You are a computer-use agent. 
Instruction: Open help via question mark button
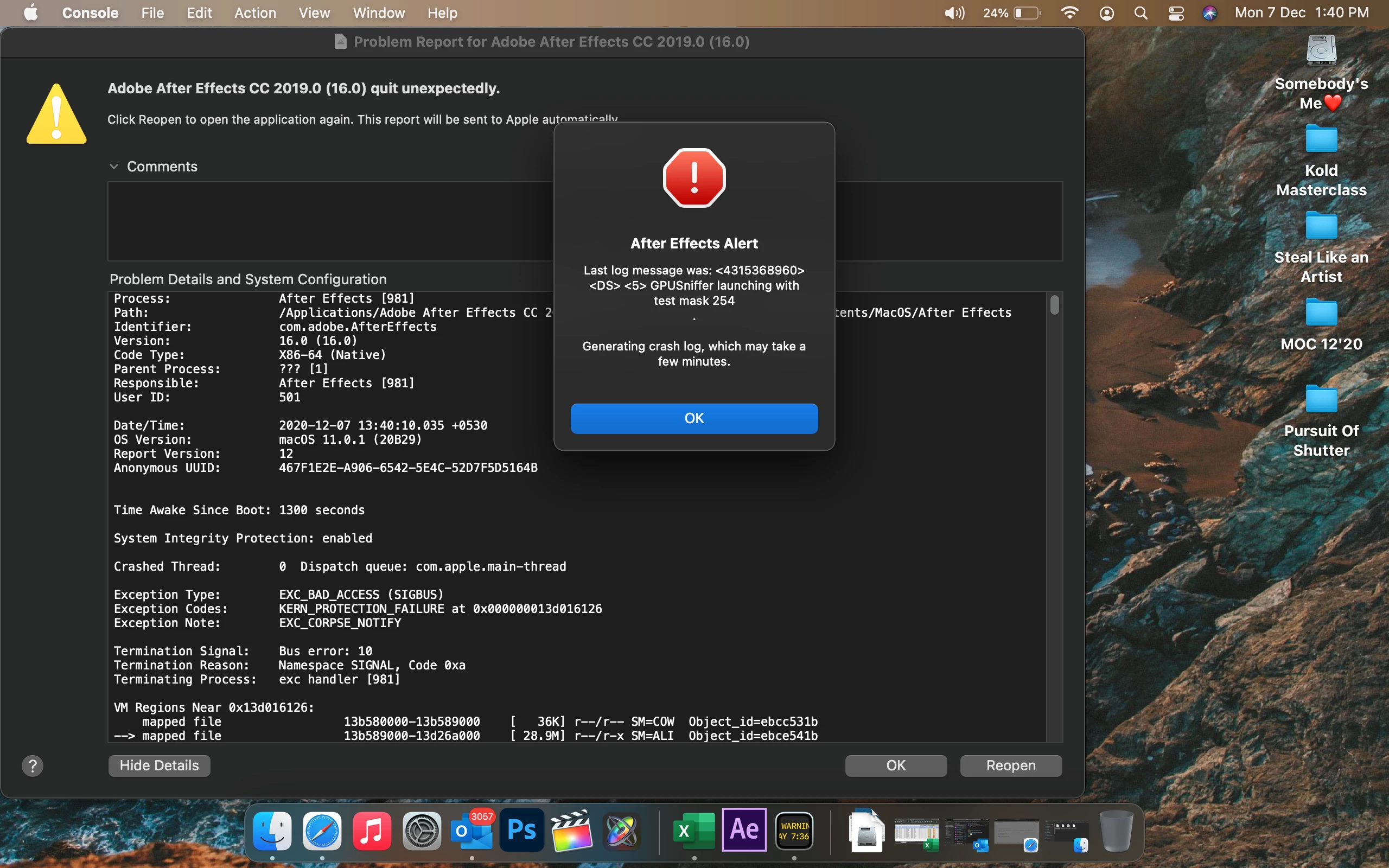[x=33, y=765]
